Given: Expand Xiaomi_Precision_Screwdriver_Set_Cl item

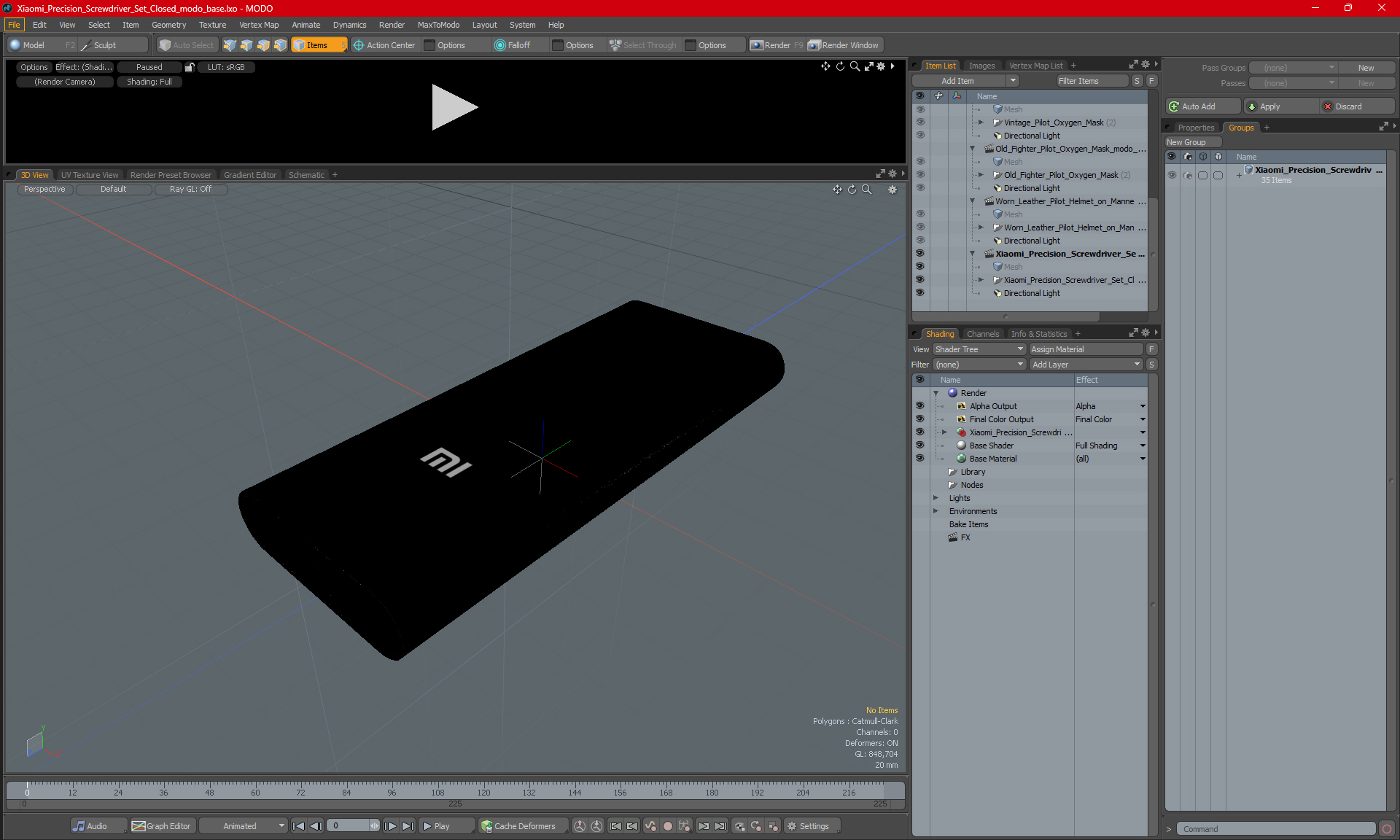Looking at the screenshot, I should 981,280.
